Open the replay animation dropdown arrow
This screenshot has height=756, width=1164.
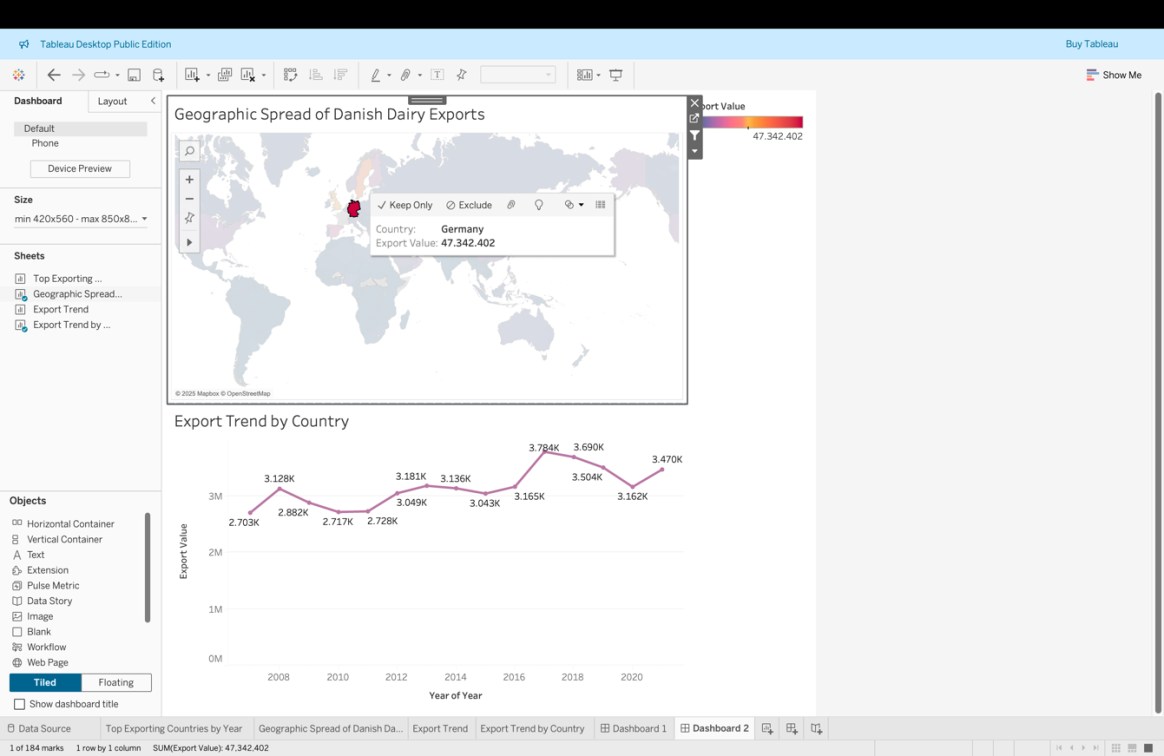[117, 76]
